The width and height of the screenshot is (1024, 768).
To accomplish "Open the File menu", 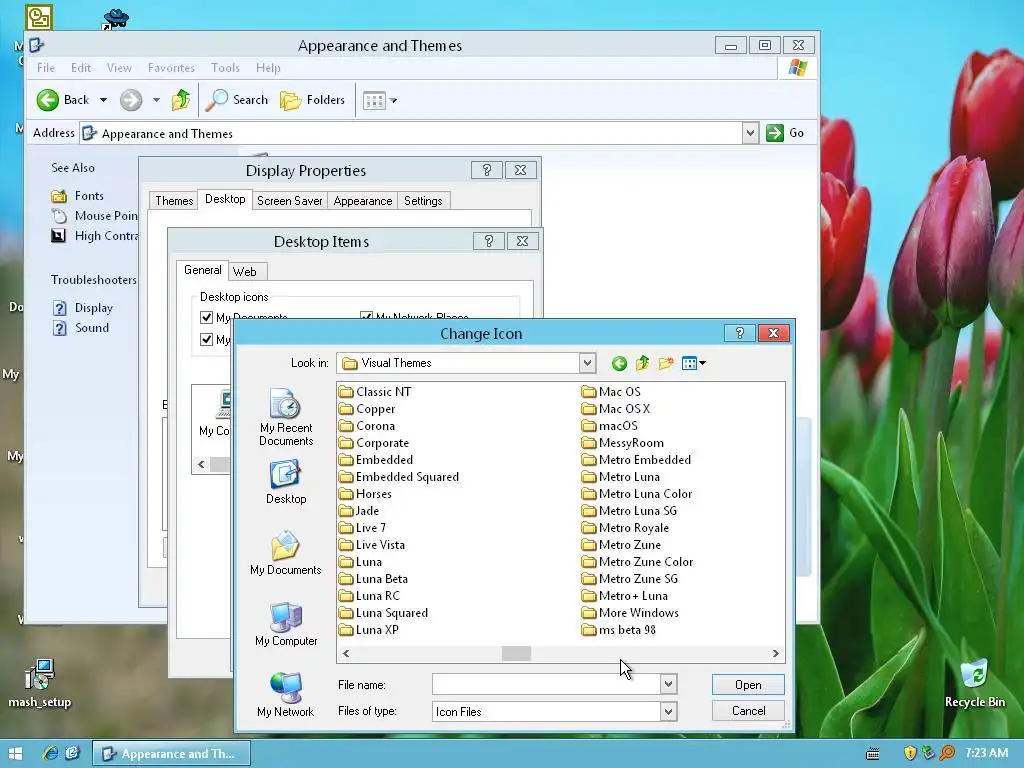I will click(x=46, y=68).
